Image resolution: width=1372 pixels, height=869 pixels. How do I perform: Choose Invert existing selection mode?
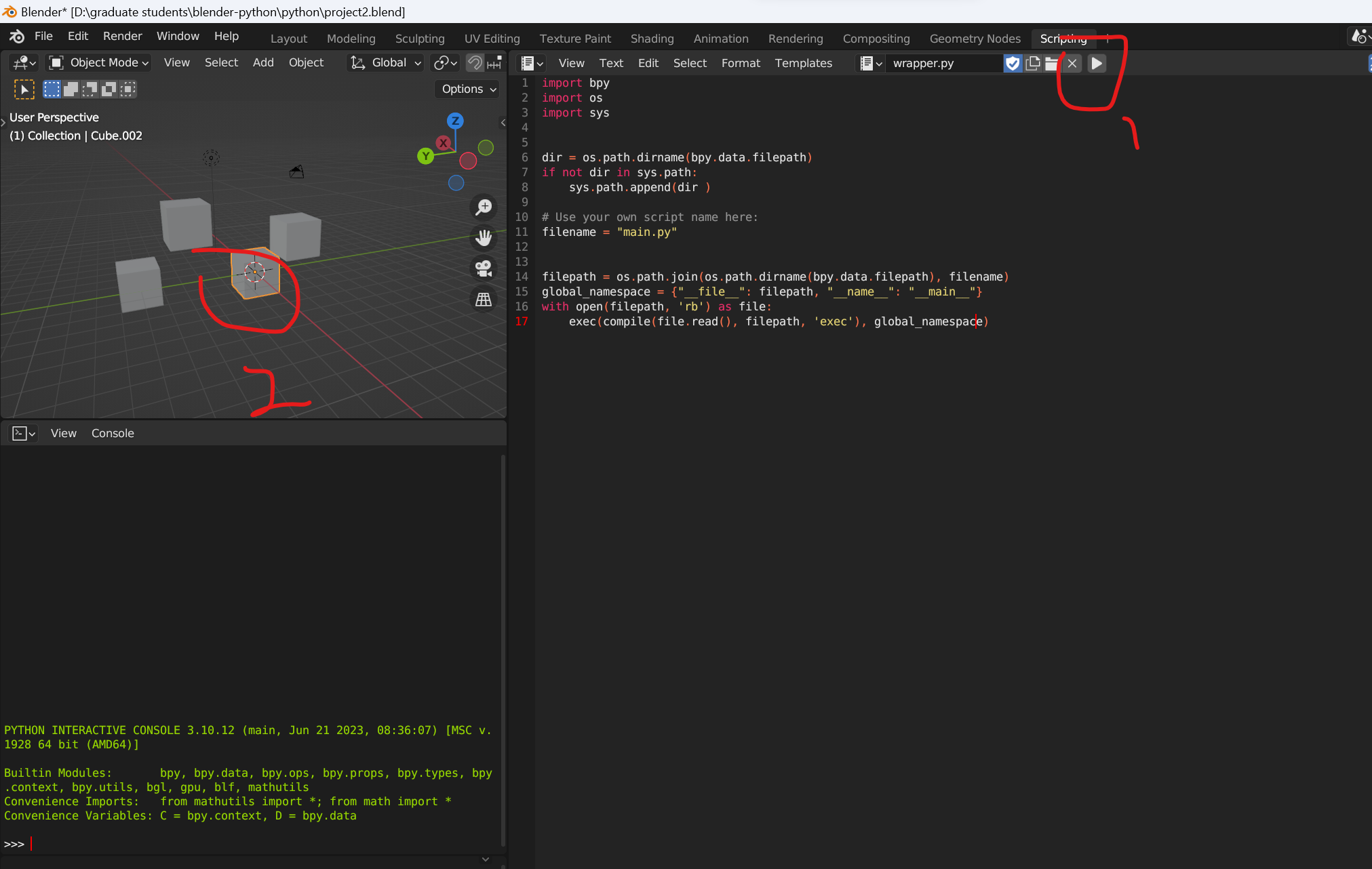coord(109,89)
